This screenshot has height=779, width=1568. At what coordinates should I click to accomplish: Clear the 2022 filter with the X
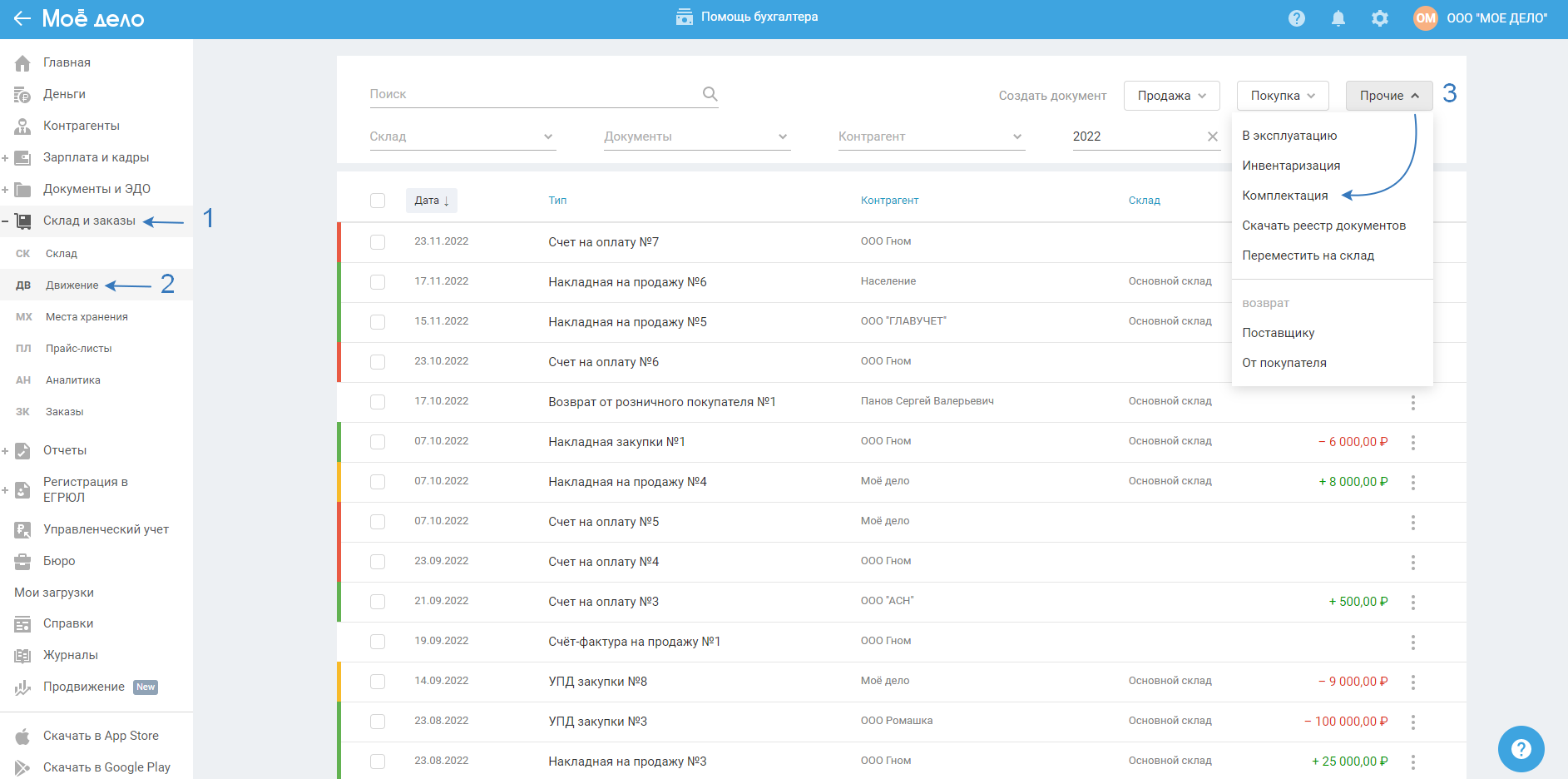pos(1212,136)
